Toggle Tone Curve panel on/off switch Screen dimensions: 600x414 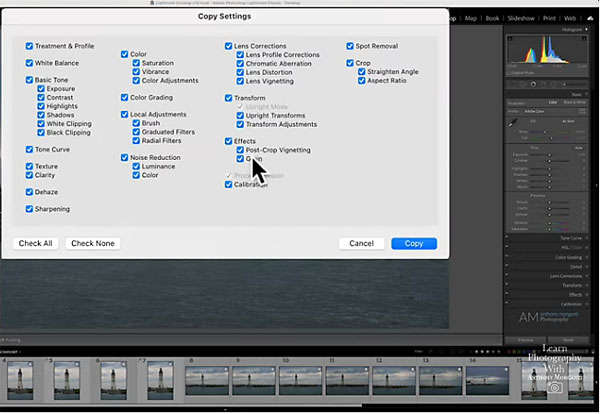(507, 238)
